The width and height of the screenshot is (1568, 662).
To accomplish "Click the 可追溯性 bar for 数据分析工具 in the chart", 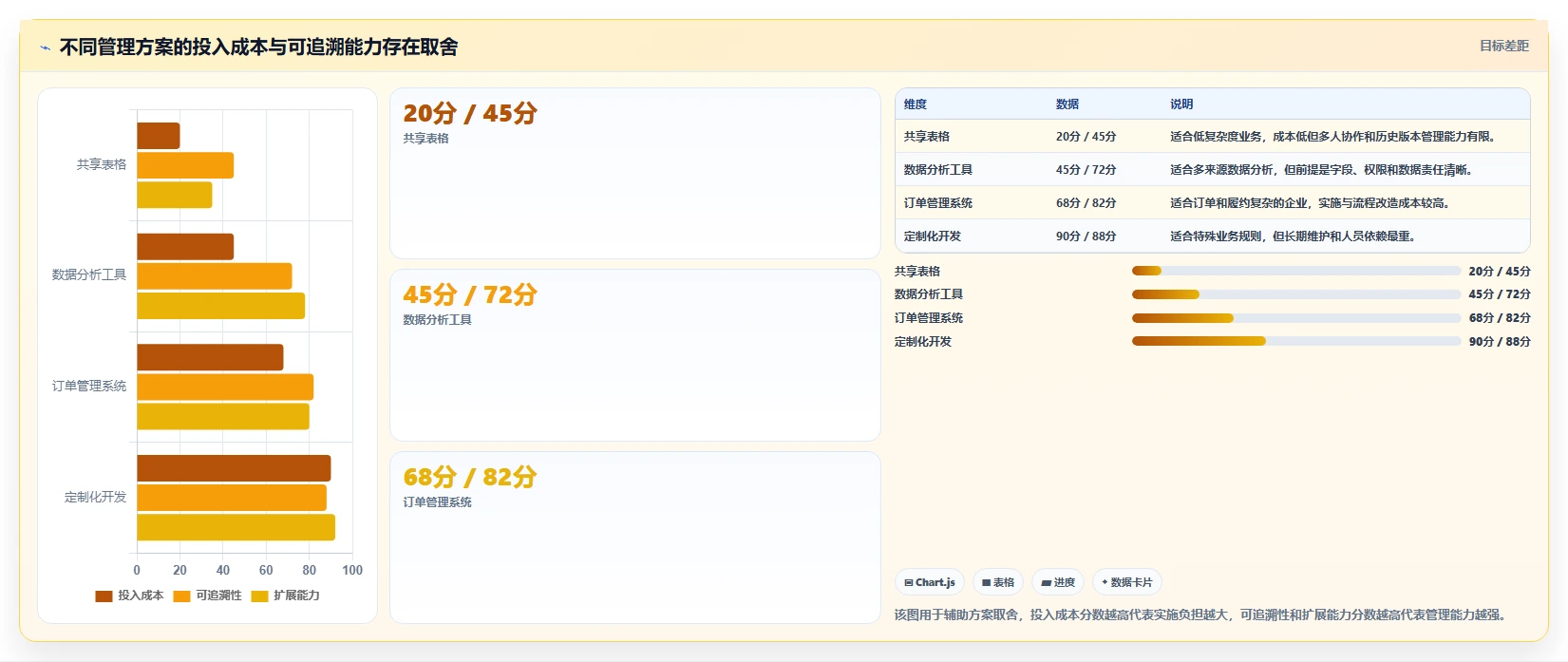I will click(x=215, y=276).
